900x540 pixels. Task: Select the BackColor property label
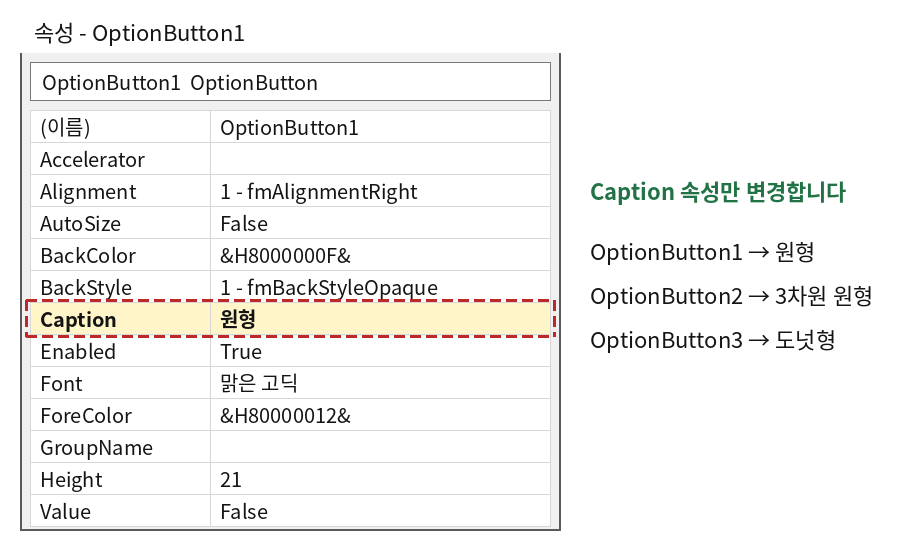click(121, 255)
